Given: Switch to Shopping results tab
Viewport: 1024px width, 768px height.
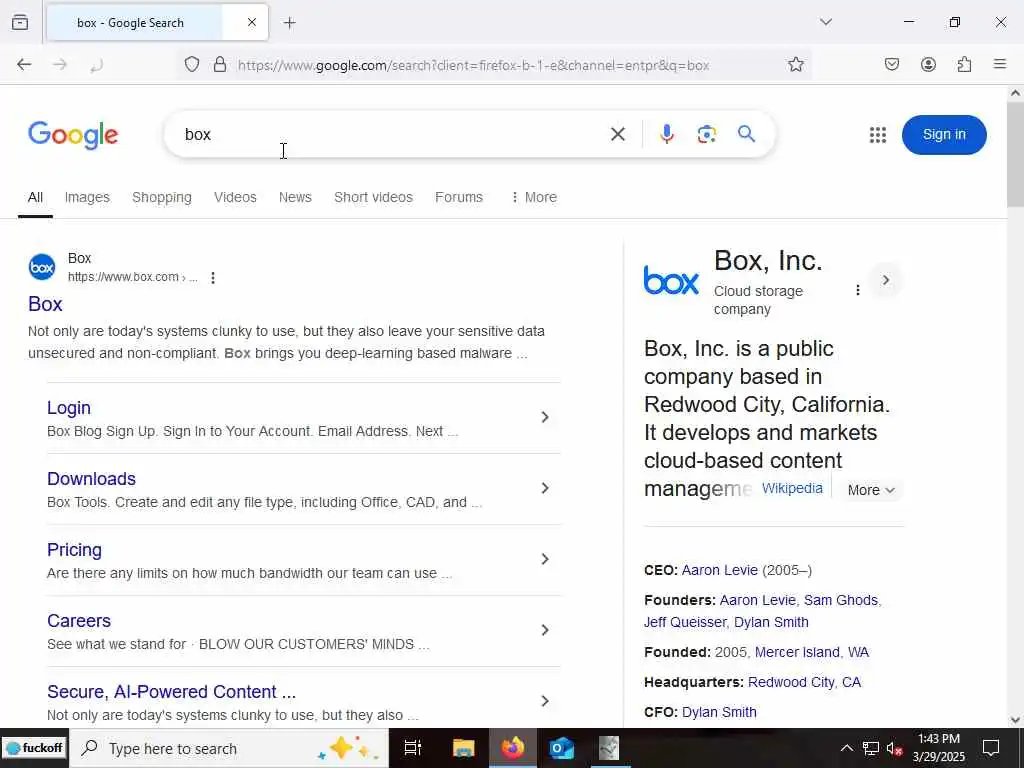Looking at the screenshot, I should coord(162,197).
